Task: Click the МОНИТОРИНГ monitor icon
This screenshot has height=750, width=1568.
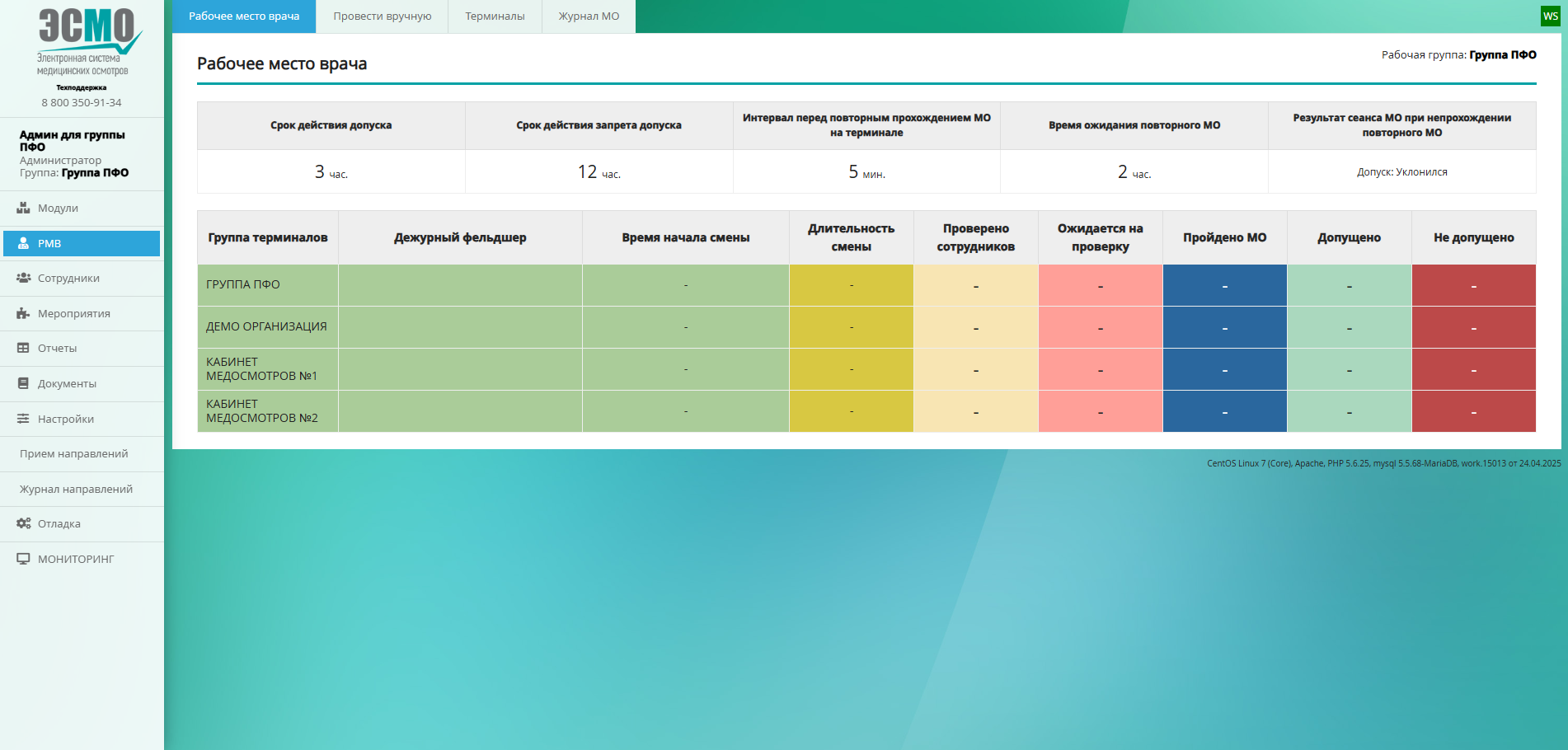Action: tap(23, 559)
